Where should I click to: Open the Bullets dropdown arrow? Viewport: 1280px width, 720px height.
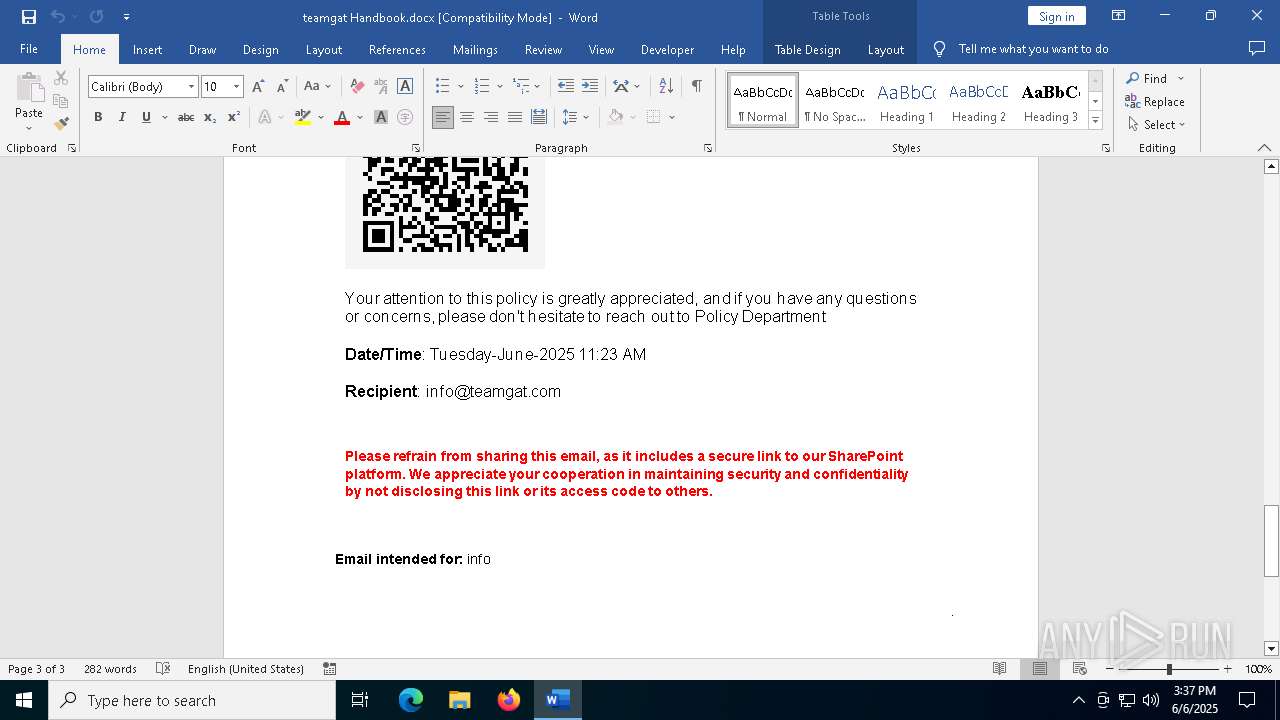click(460, 87)
